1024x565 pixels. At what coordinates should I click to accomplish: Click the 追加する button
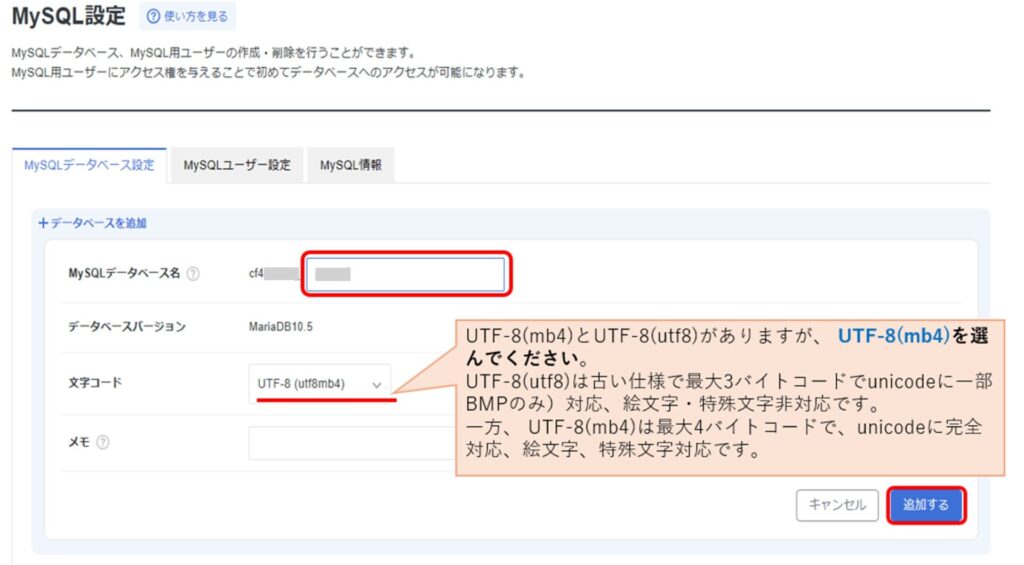click(x=925, y=505)
